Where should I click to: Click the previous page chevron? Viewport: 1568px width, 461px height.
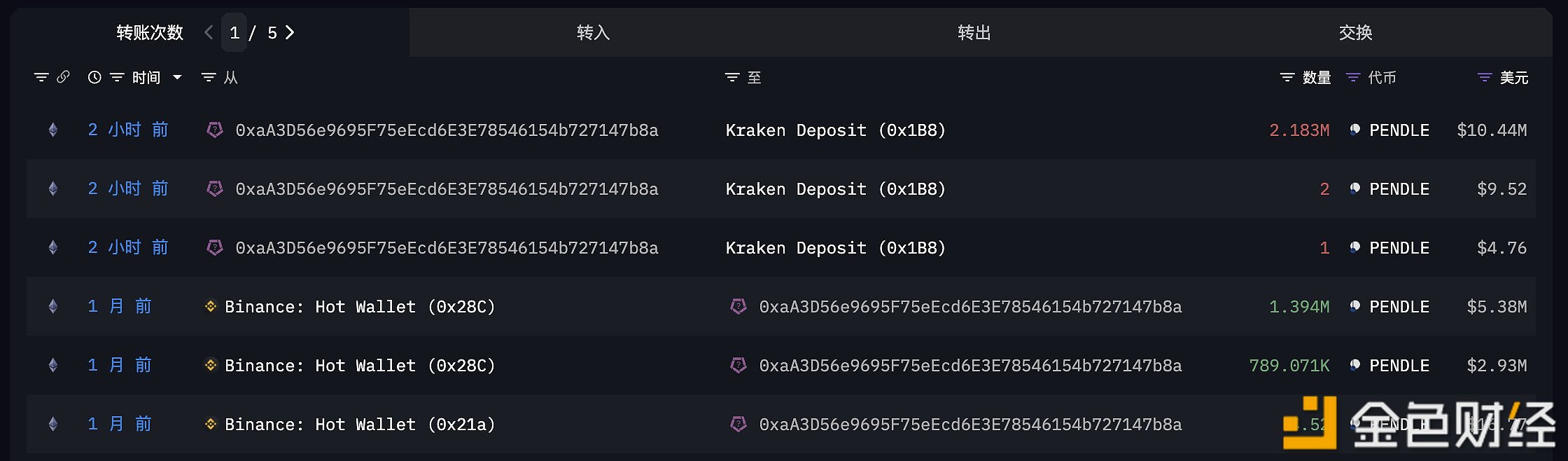click(x=207, y=32)
